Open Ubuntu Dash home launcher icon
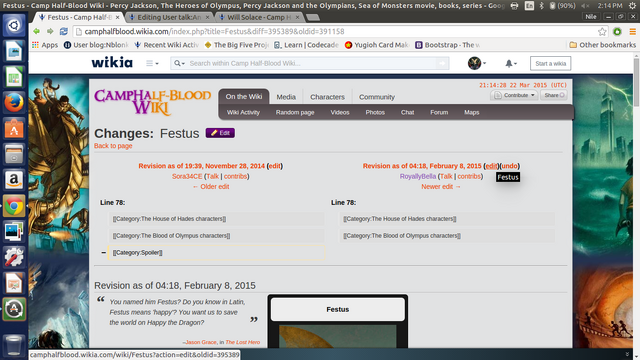 click(14, 25)
